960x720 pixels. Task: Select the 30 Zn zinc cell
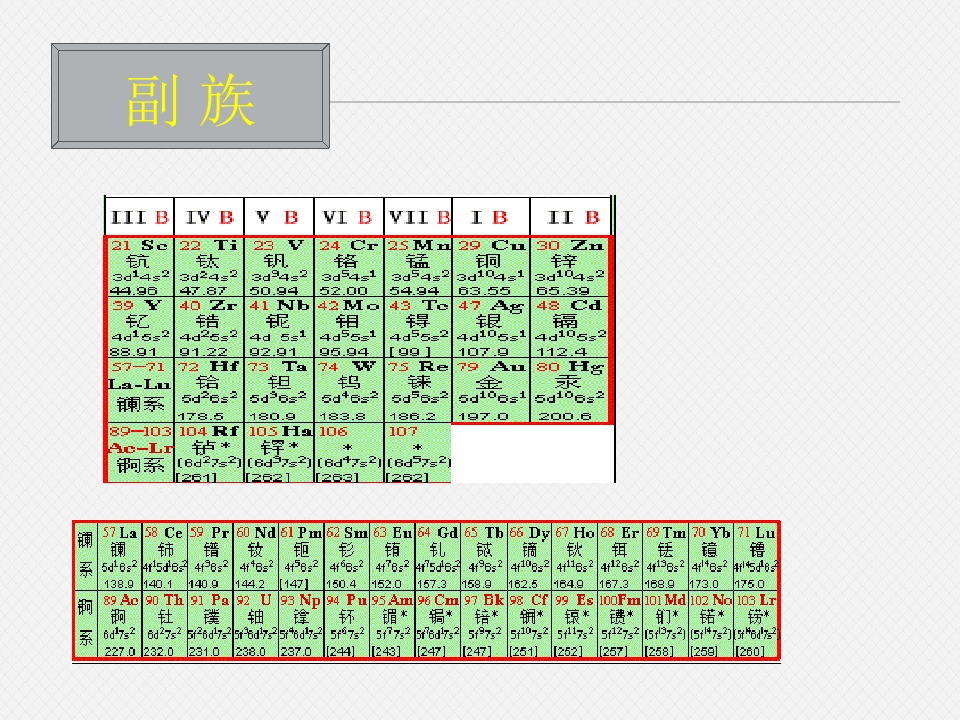pyautogui.click(x=571, y=267)
